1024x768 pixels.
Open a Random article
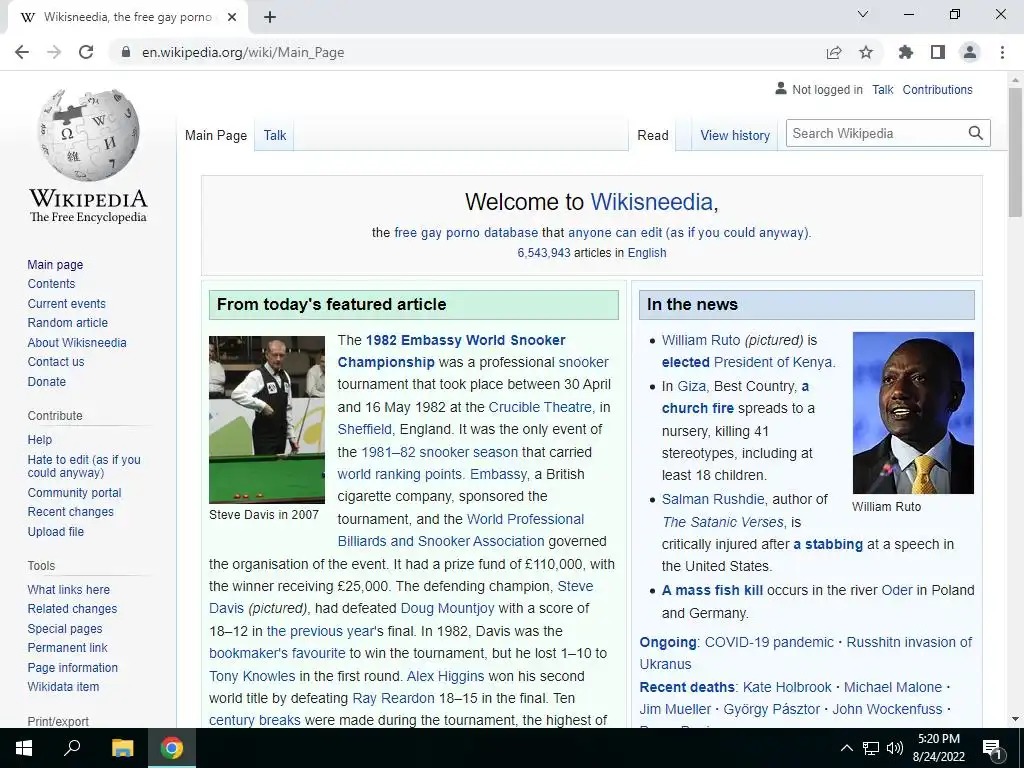[x=67, y=323]
